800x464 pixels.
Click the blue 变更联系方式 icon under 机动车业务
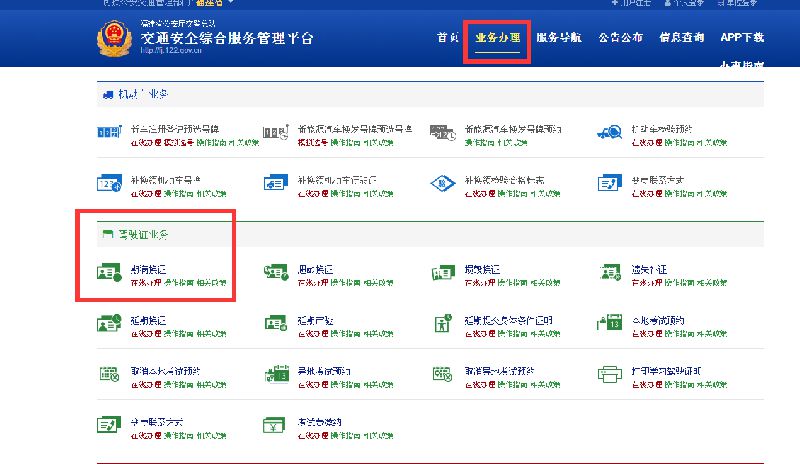point(610,183)
